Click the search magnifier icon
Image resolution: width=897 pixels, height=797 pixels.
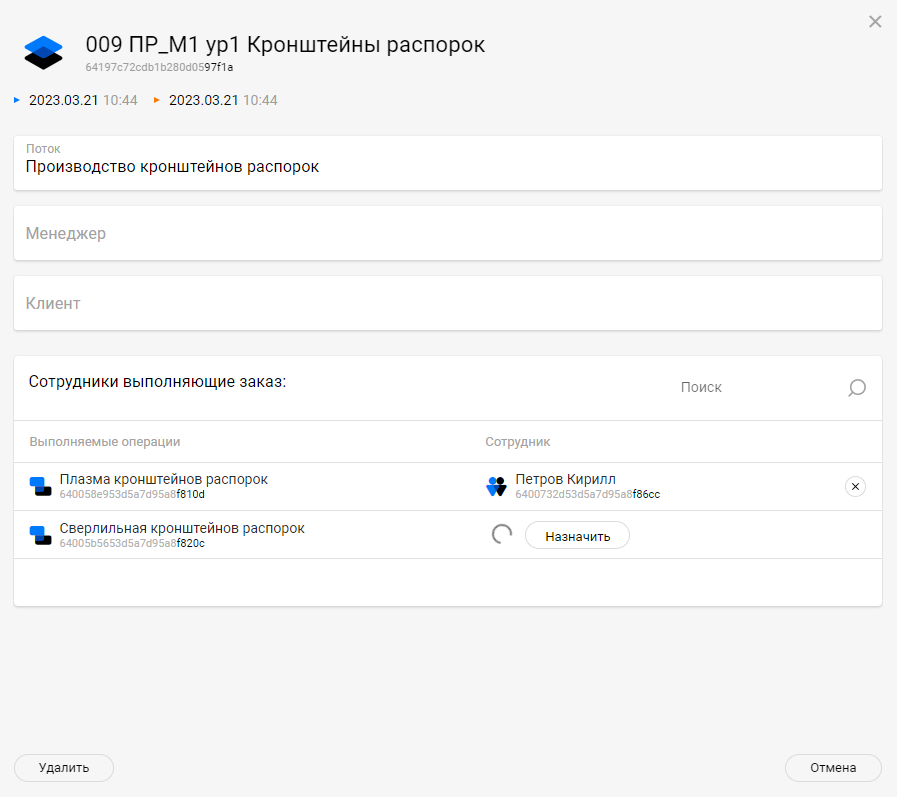856,388
